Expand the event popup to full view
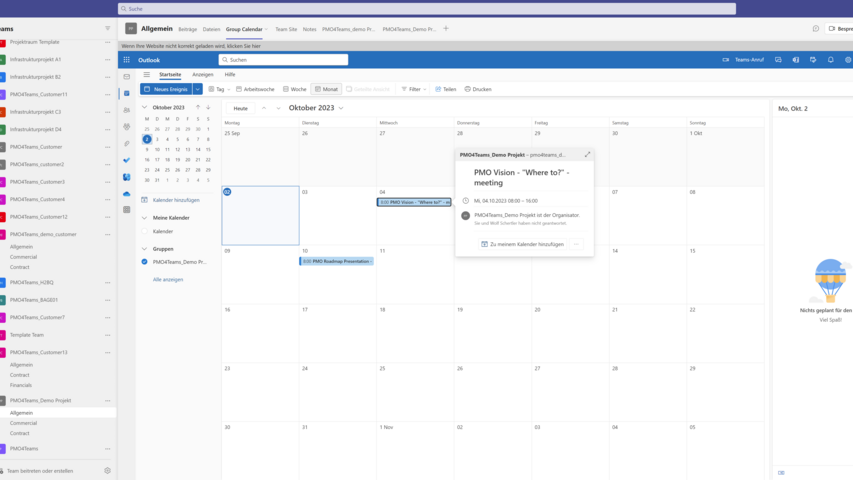853x480 pixels. tap(587, 155)
